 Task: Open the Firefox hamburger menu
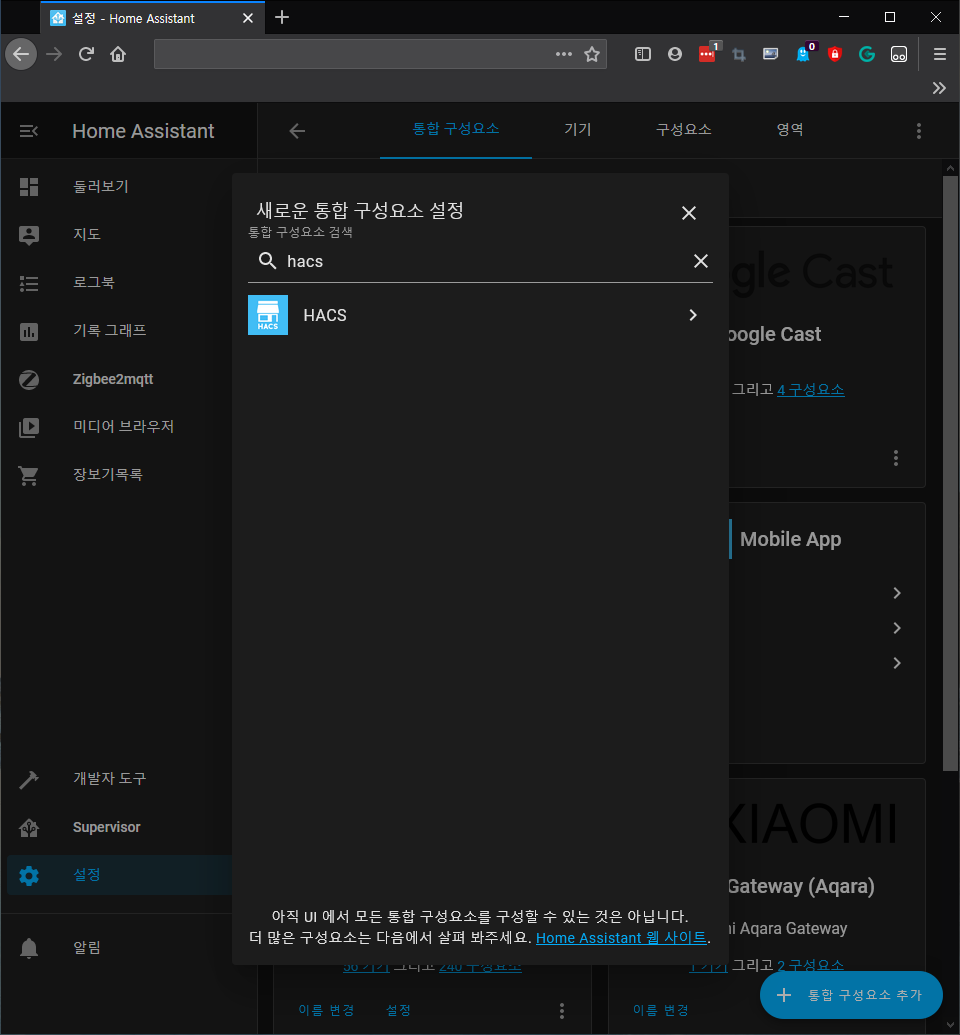tap(940, 54)
